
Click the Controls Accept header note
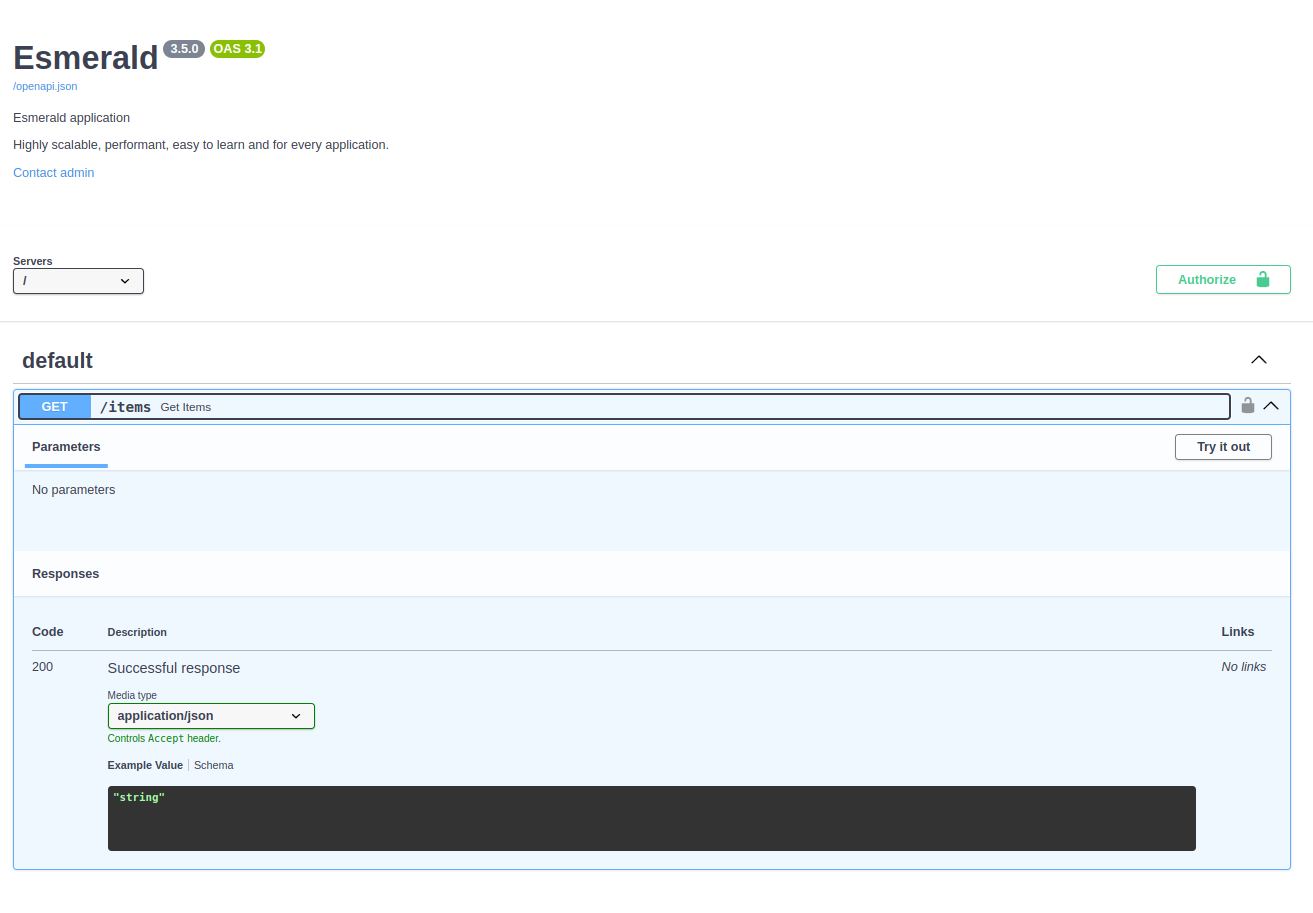click(164, 739)
